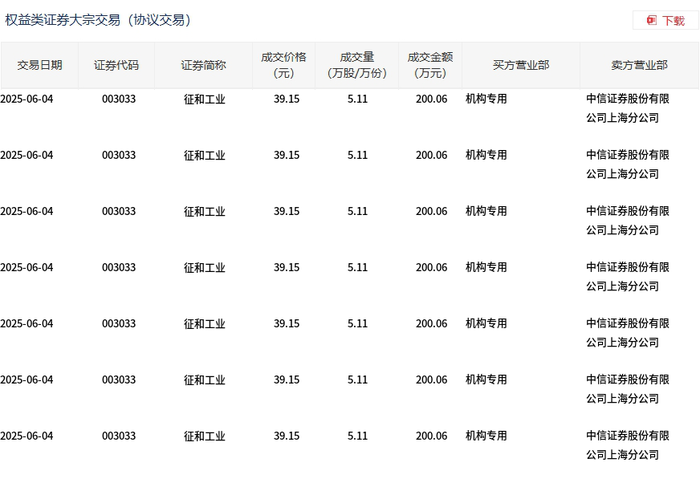Click 征和工业 in the first table row
Screen dimensions: 700x483
[x=204, y=99]
